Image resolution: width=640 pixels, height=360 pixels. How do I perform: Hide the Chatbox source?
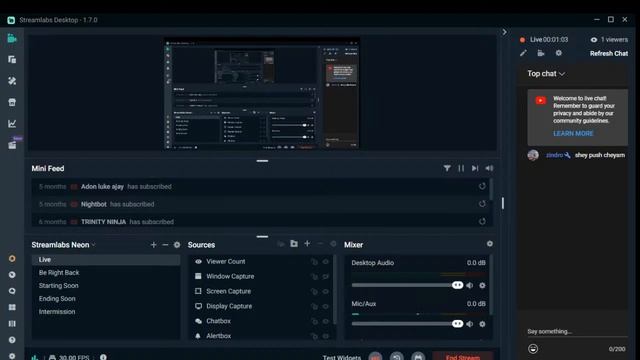[x=326, y=321]
